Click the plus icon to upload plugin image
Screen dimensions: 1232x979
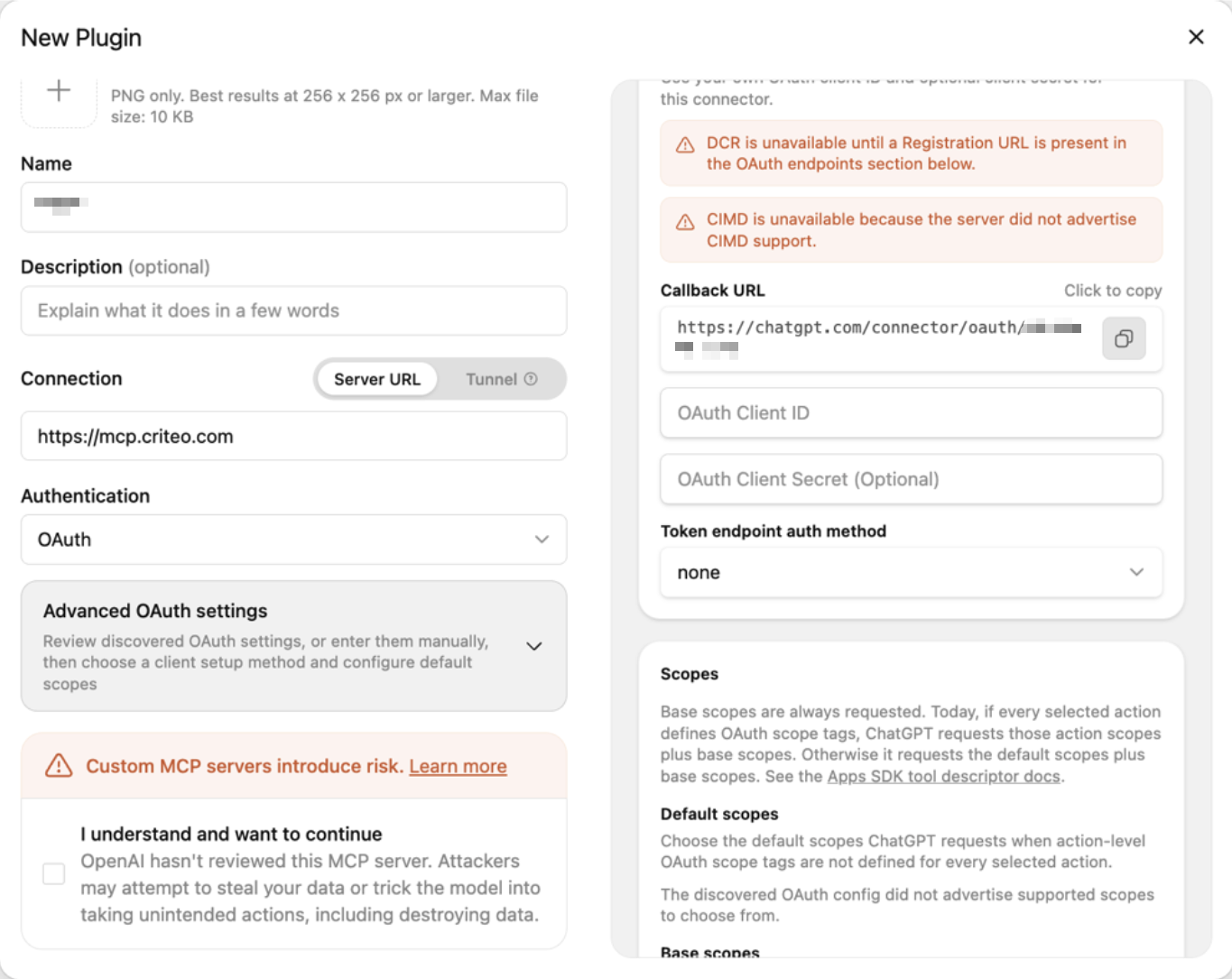pos(59,90)
